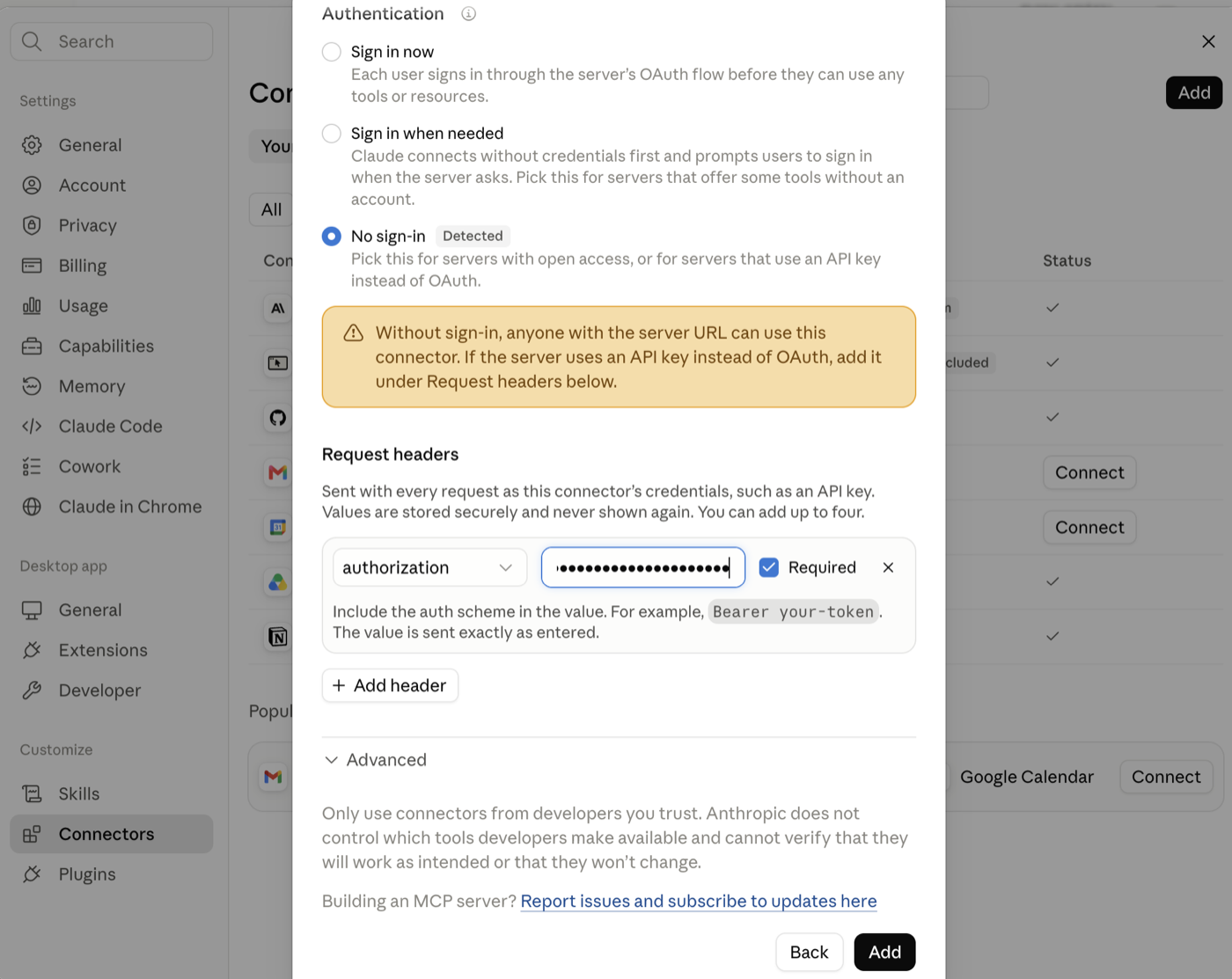Click the Account person icon
This screenshot has width=1232, height=979.
32,186
